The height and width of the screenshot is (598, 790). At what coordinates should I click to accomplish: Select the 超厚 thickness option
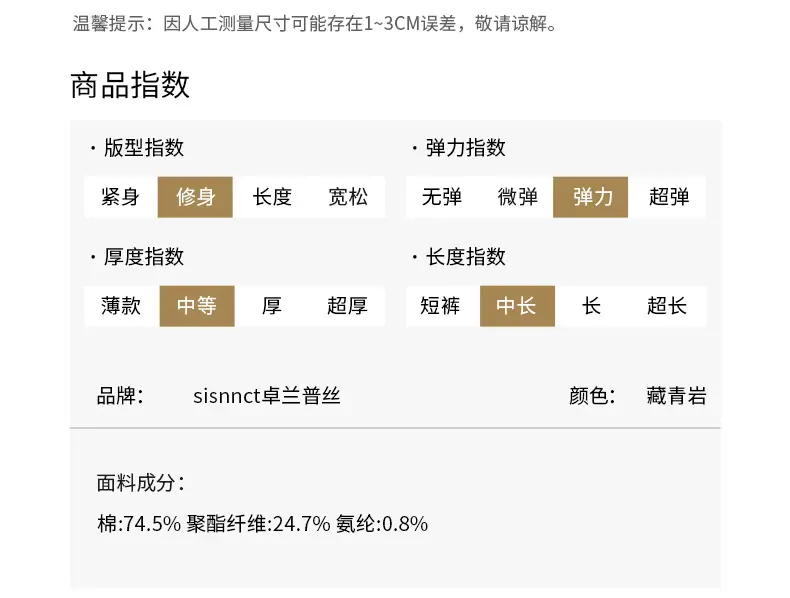[347, 306]
